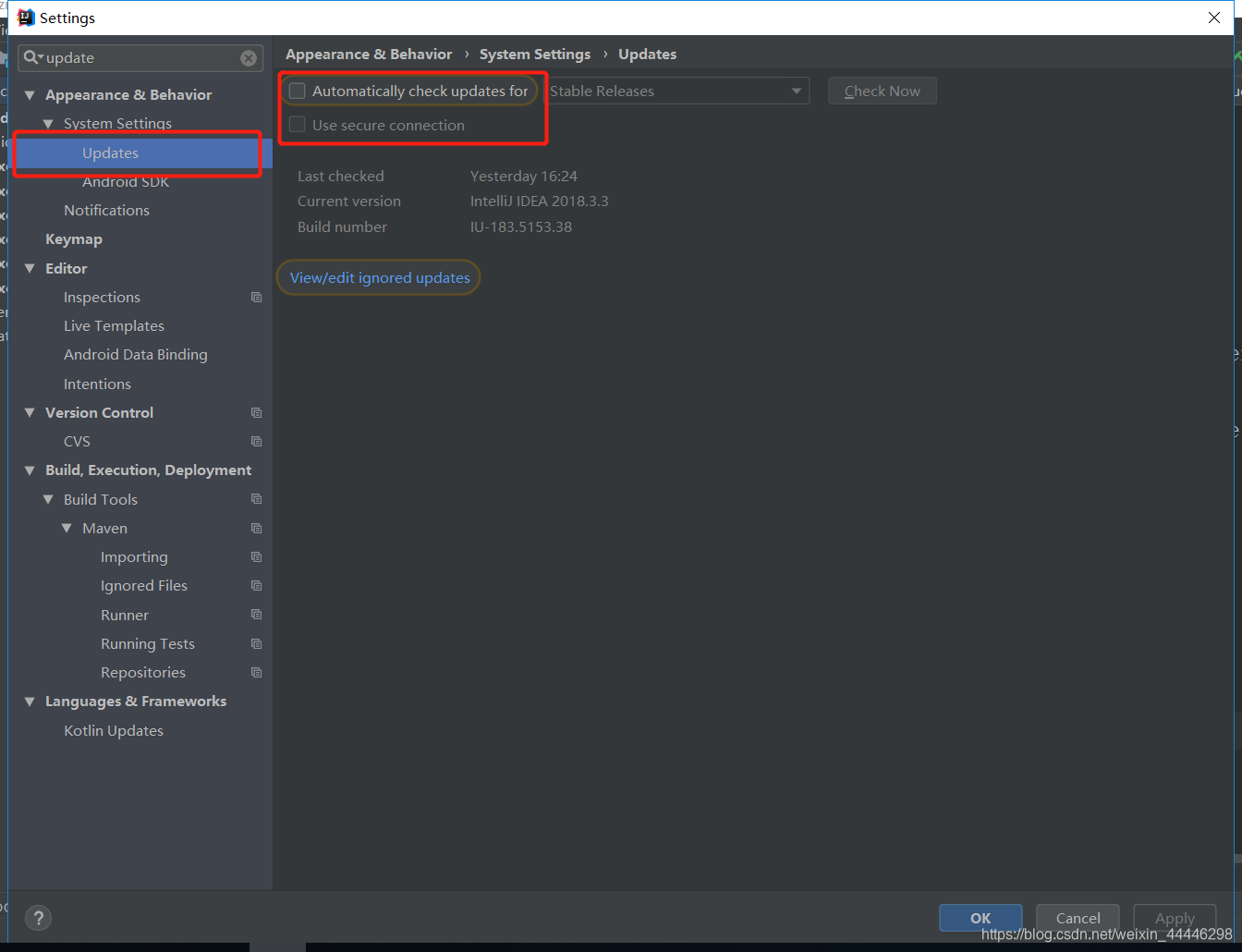Confirm settings with OK button
Viewport: 1242px width, 952px height.
[980, 918]
